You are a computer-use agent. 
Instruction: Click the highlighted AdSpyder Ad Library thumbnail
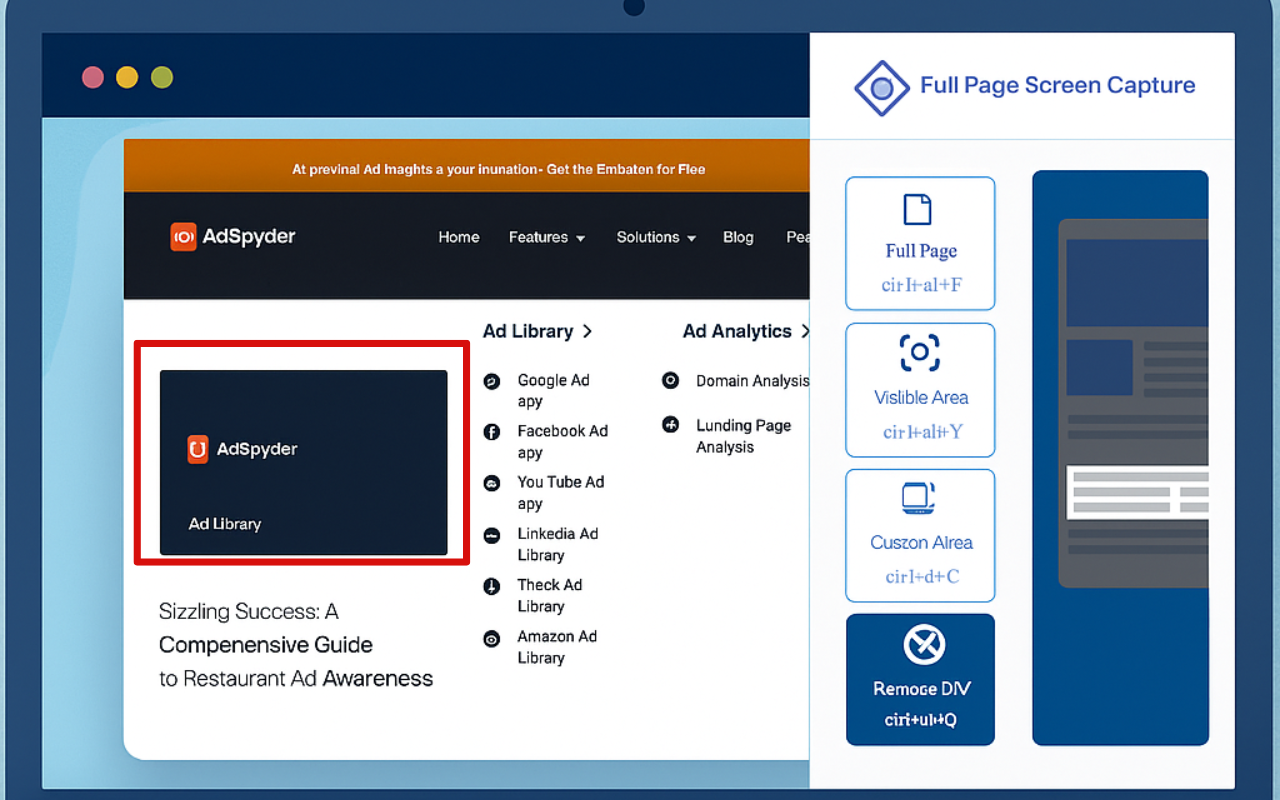(302, 462)
